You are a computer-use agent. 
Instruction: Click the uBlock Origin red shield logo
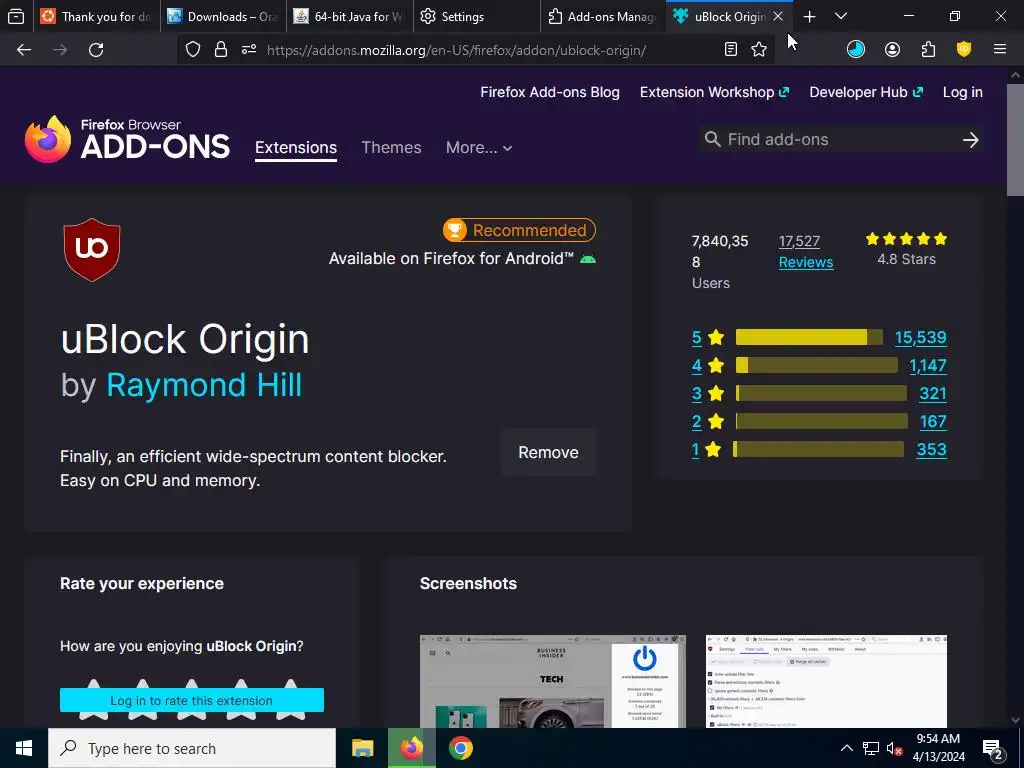pyautogui.click(x=92, y=249)
